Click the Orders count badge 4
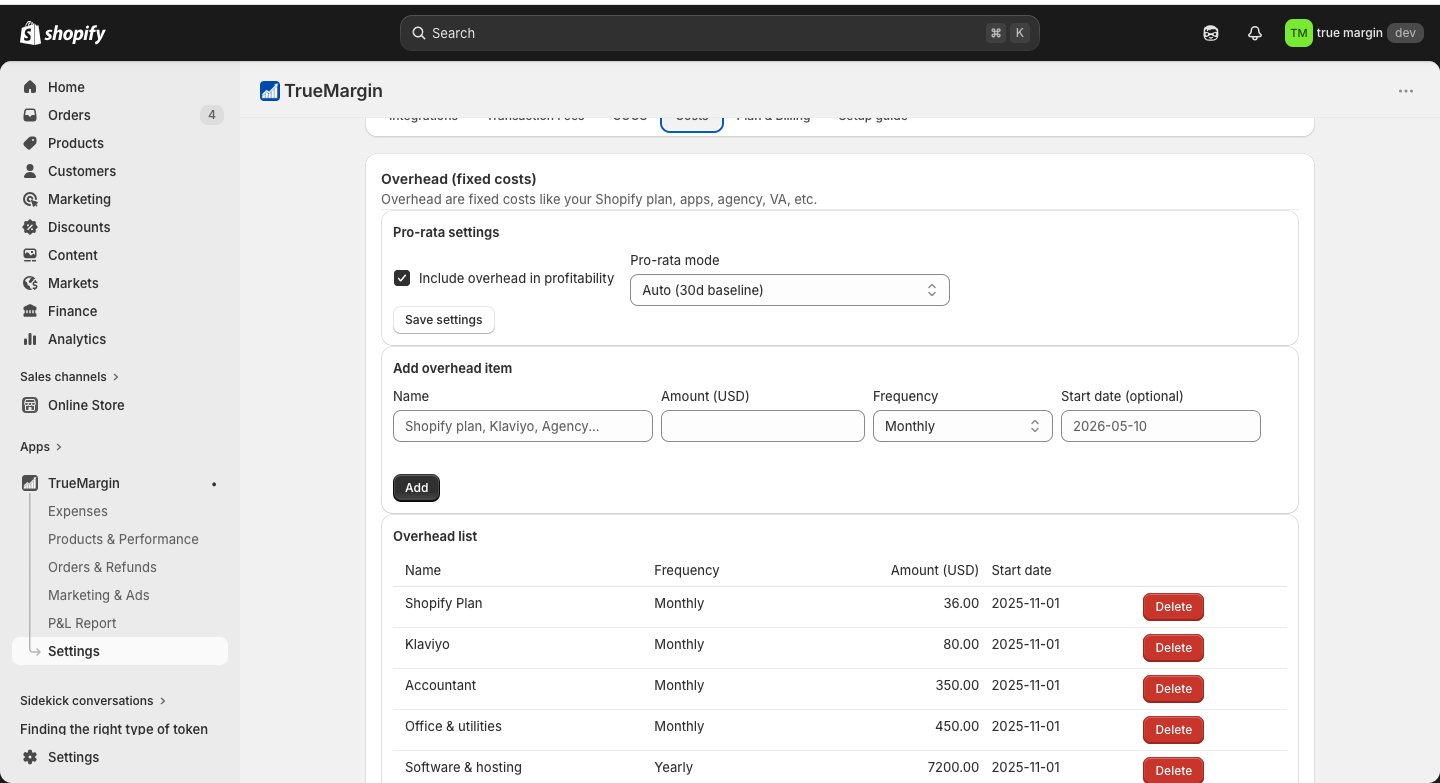1440x783 pixels. 211,115
